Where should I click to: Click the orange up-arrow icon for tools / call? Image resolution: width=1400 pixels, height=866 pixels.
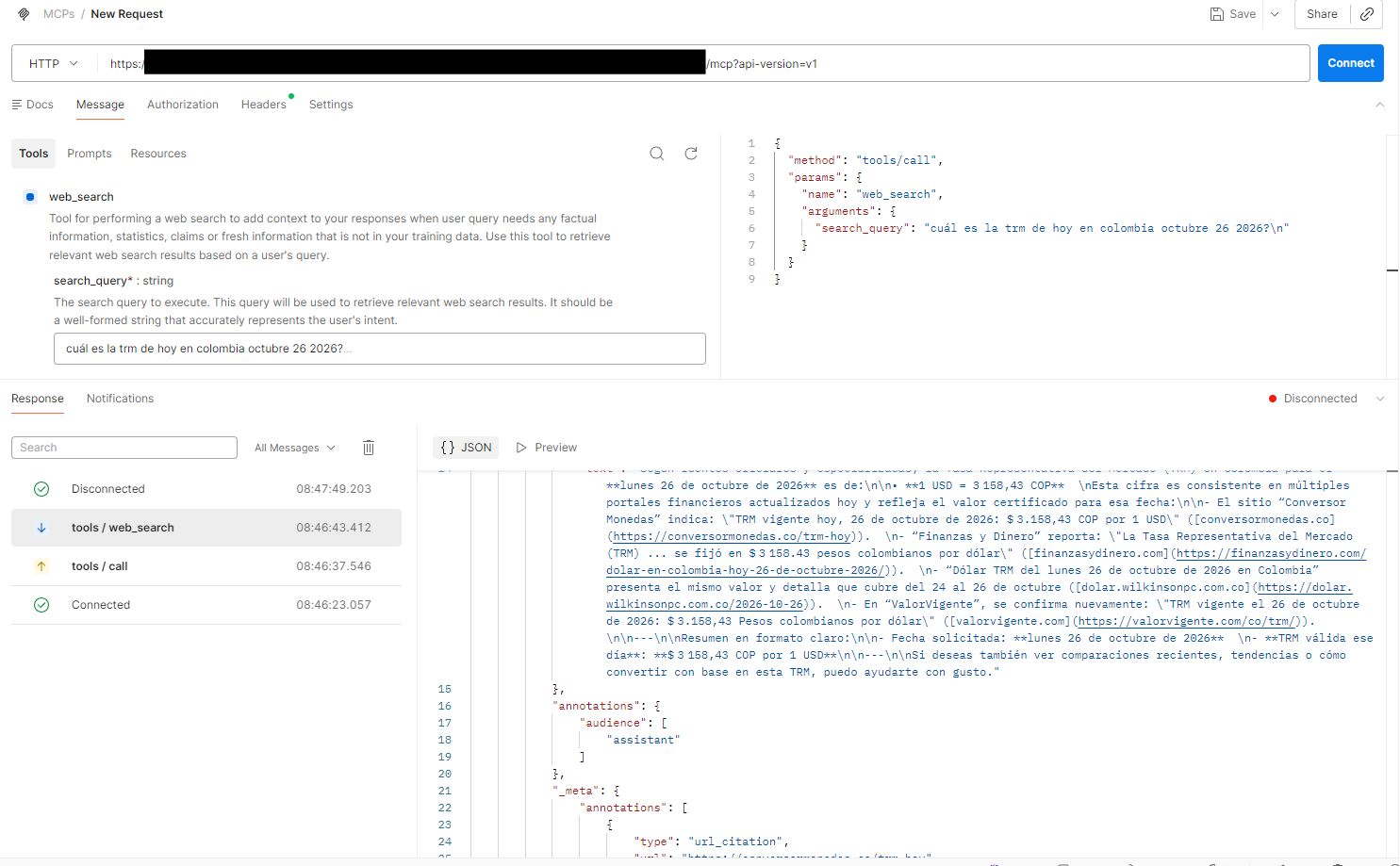41,566
